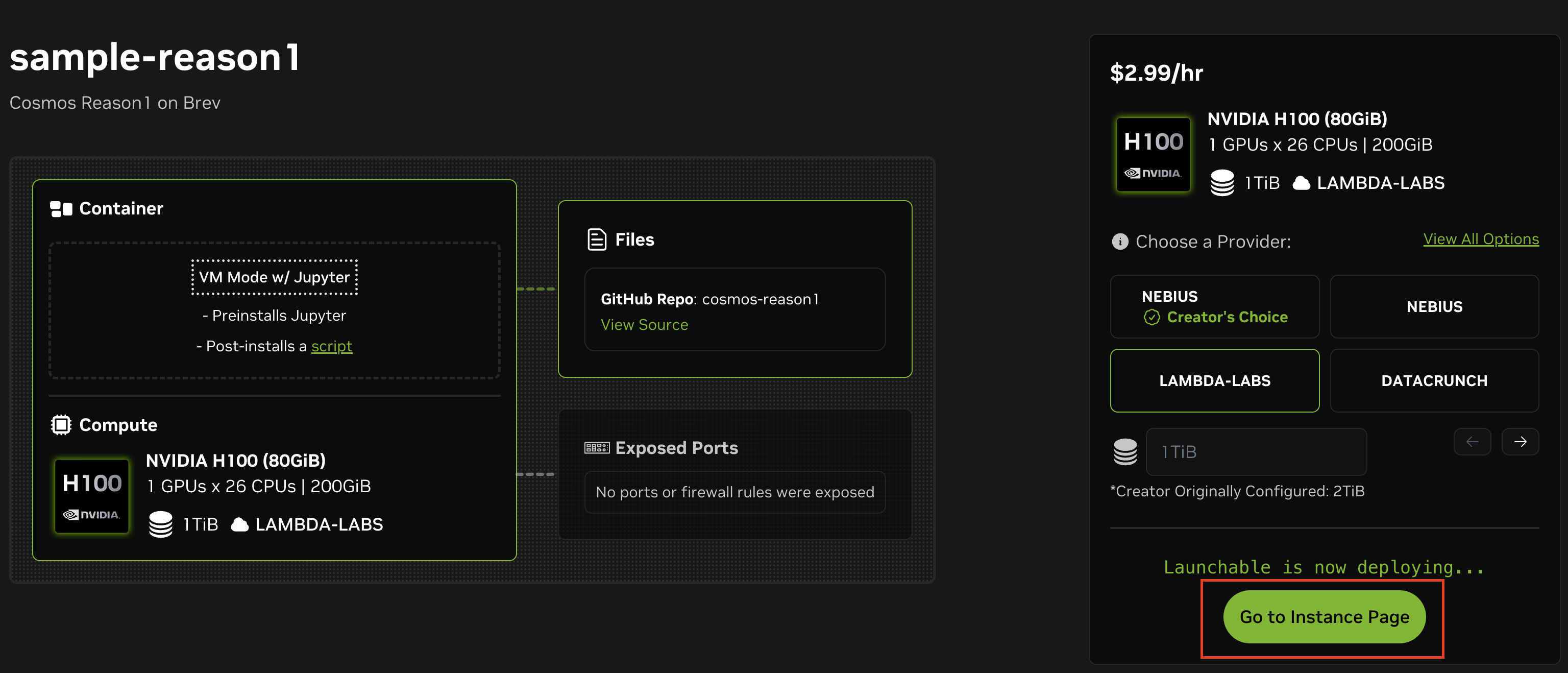Open the View Source link
The width and height of the screenshot is (1568, 673).
tap(644, 325)
